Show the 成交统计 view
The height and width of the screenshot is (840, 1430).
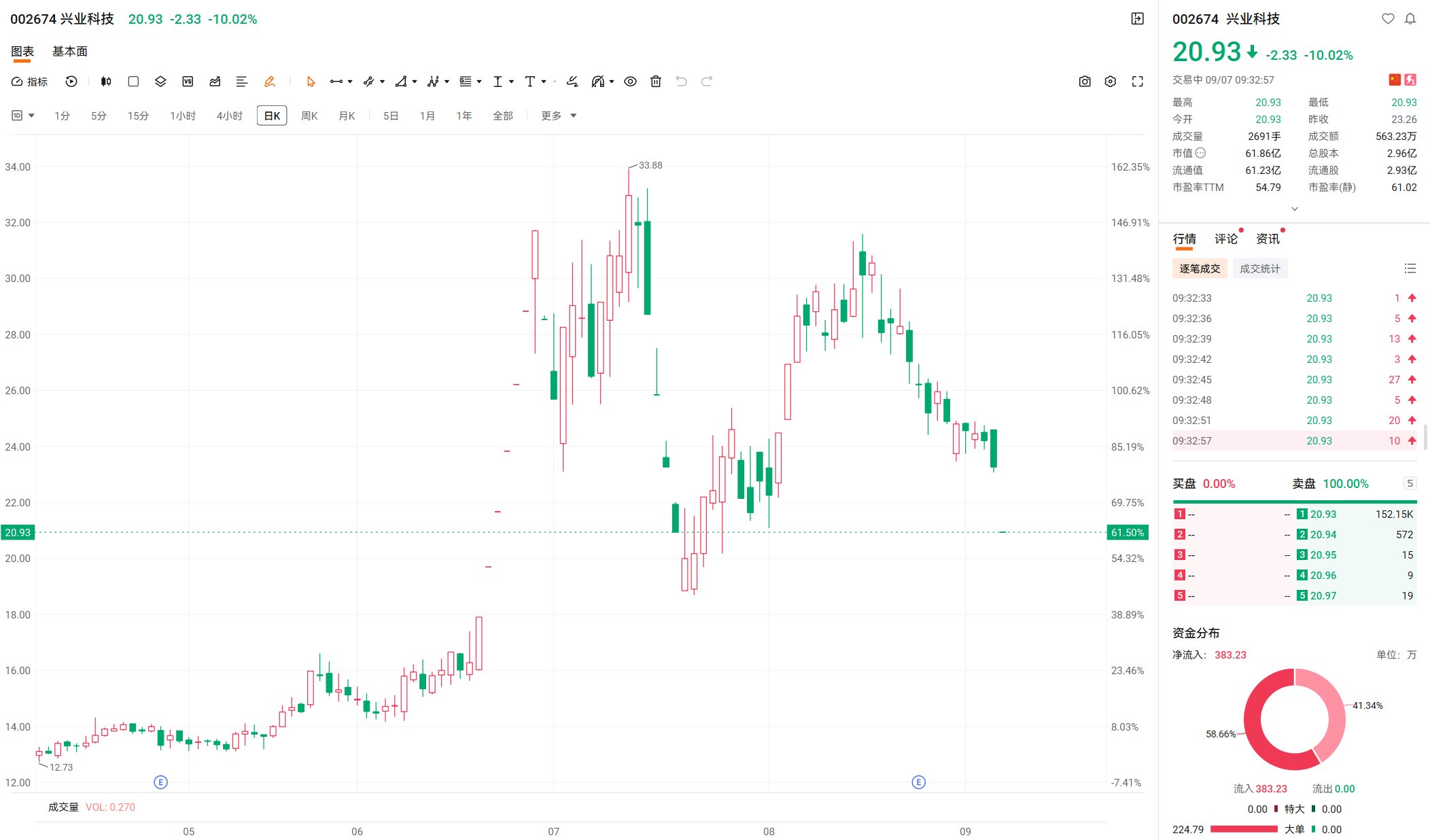pyautogui.click(x=1260, y=269)
